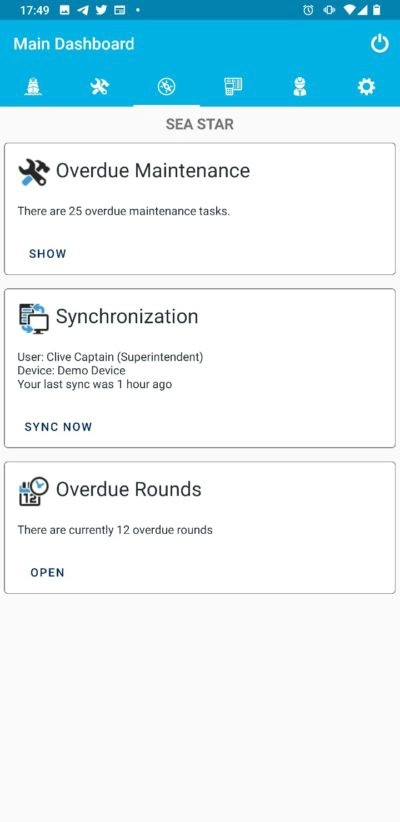Click the Overdue Rounds calendar clock icon
400x822 pixels.
click(34, 491)
